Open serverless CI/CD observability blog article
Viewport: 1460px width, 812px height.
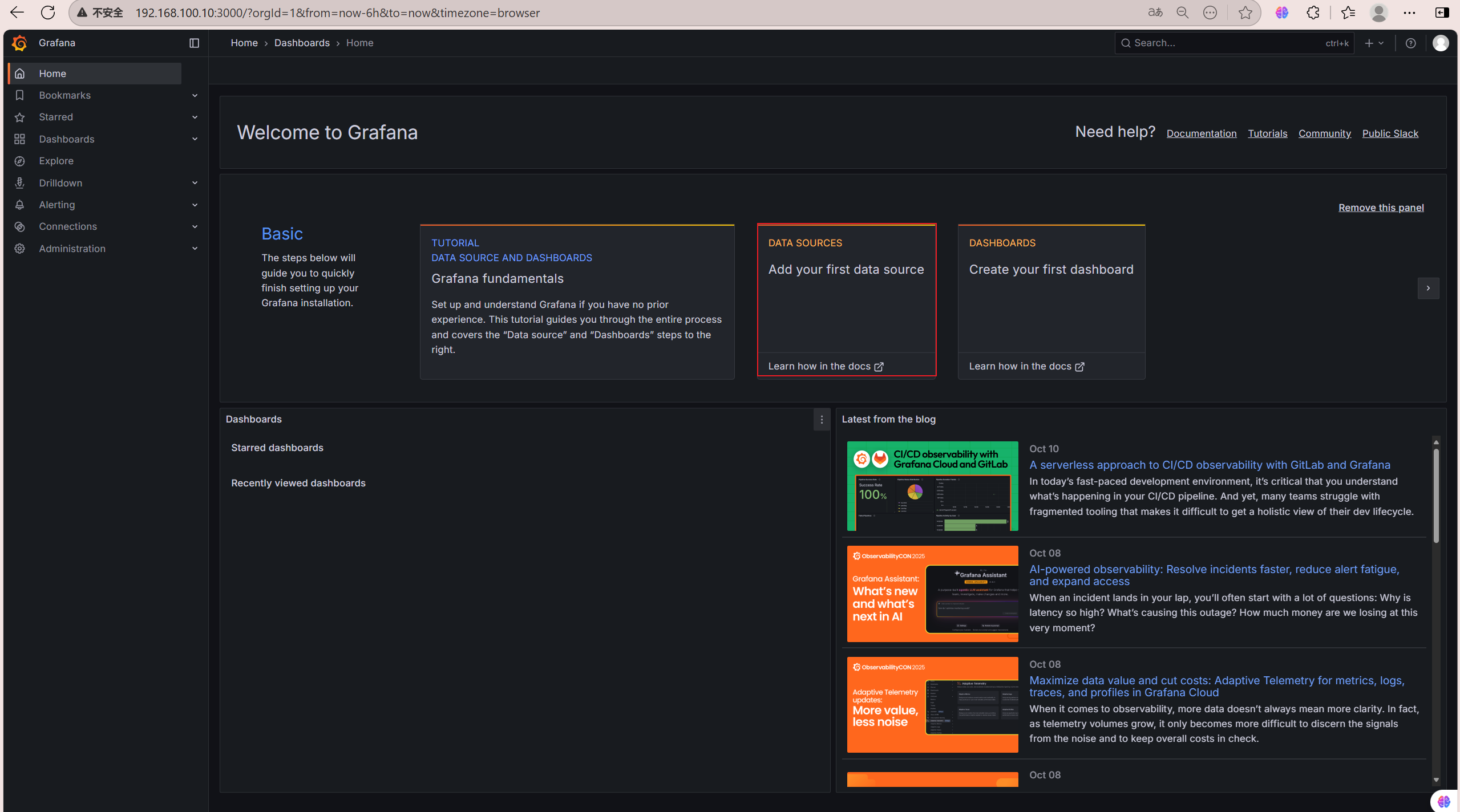(x=1210, y=465)
